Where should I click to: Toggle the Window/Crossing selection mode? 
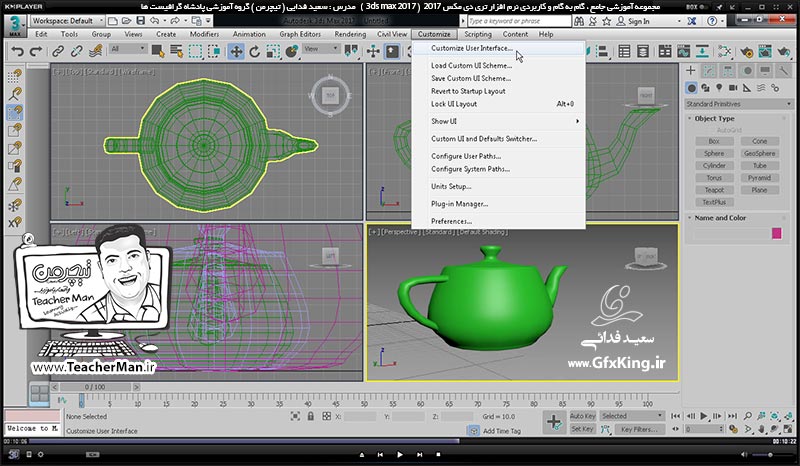point(214,51)
